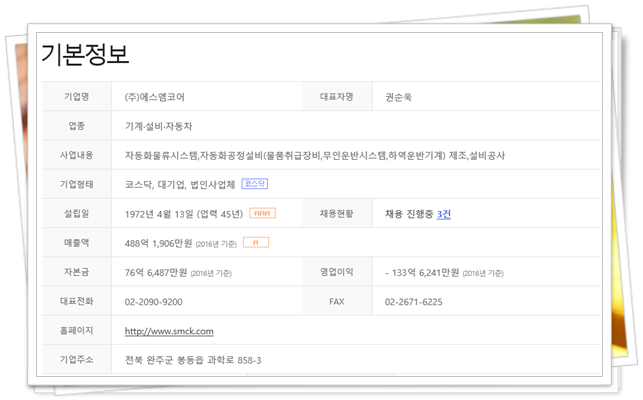Image resolution: width=643 pixels, height=400 pixels.
Task: Open the http://www.smck.com homepage link
Action: coord(169,331)
